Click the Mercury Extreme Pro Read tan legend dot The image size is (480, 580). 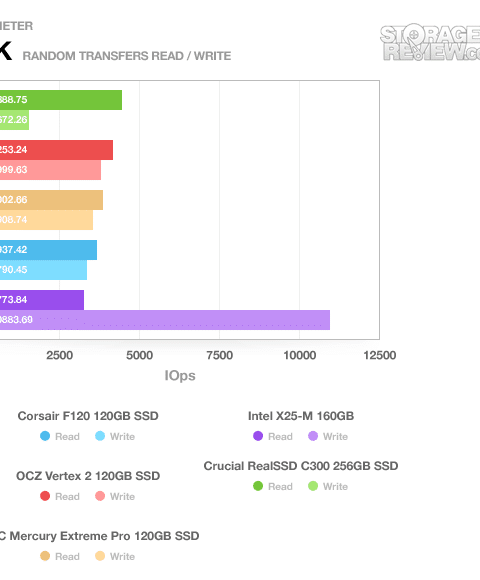(45, 556)
